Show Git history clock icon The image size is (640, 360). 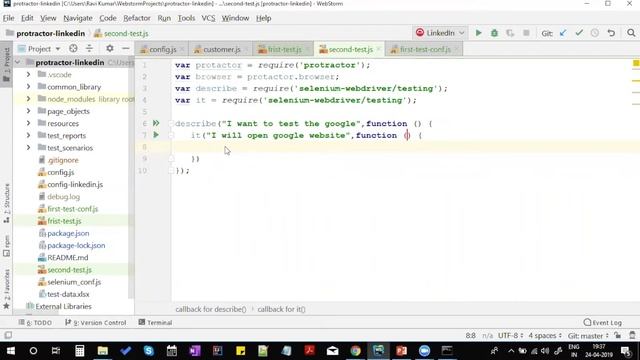[595, 33]
